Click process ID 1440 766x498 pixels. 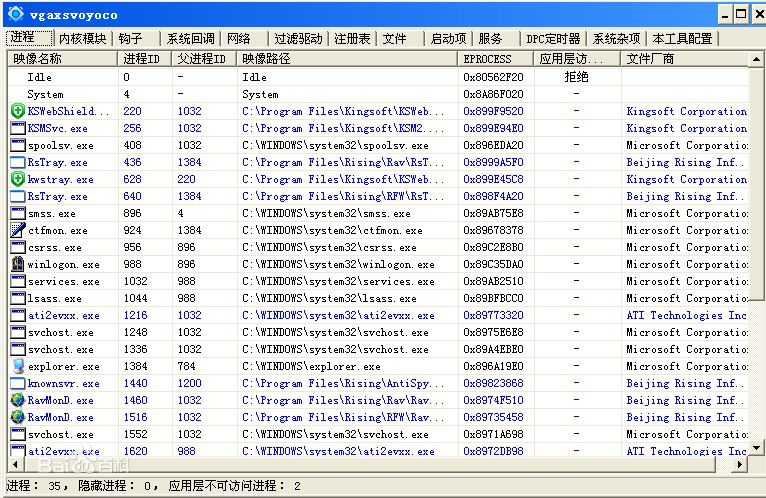tap(135, 384)
